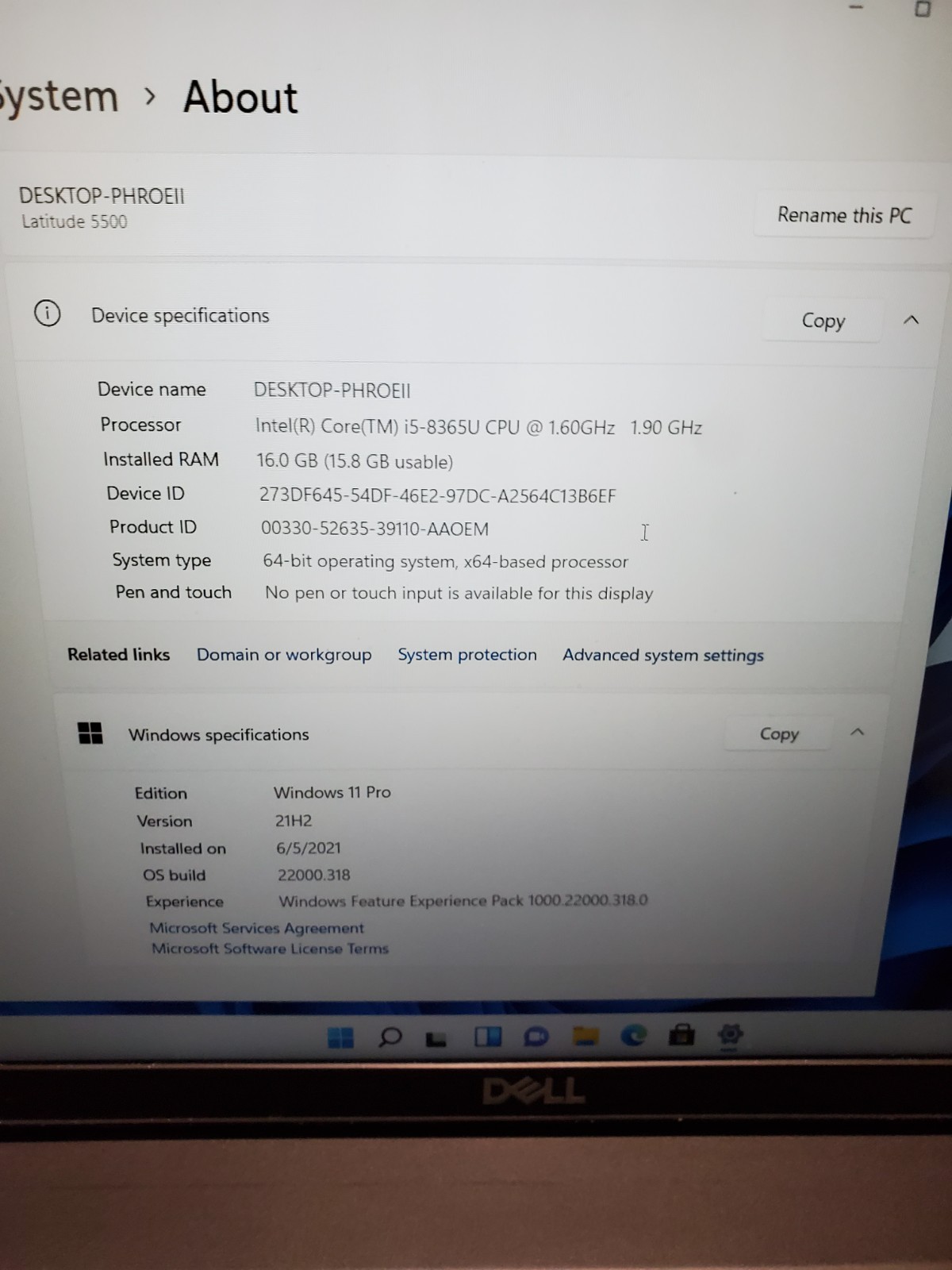Select the Installed RAM value 16.0 GB
The width and height of the screenshot is (952, 1270).
click(355, 461)
